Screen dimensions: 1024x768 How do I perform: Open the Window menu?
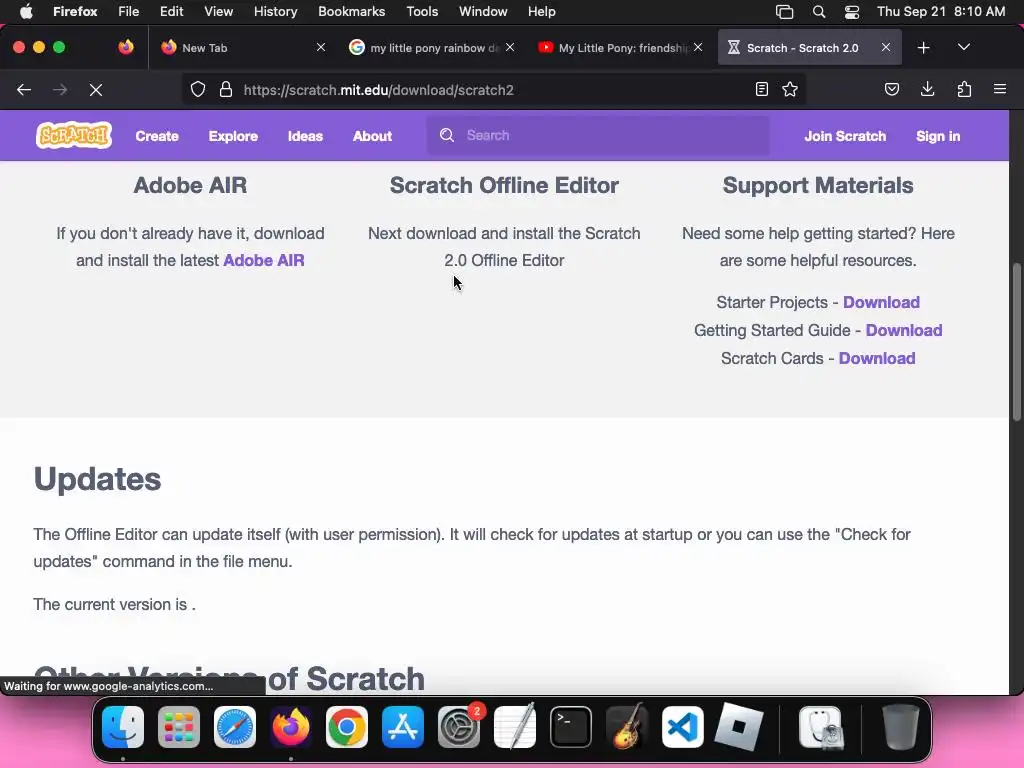(483, 12)
